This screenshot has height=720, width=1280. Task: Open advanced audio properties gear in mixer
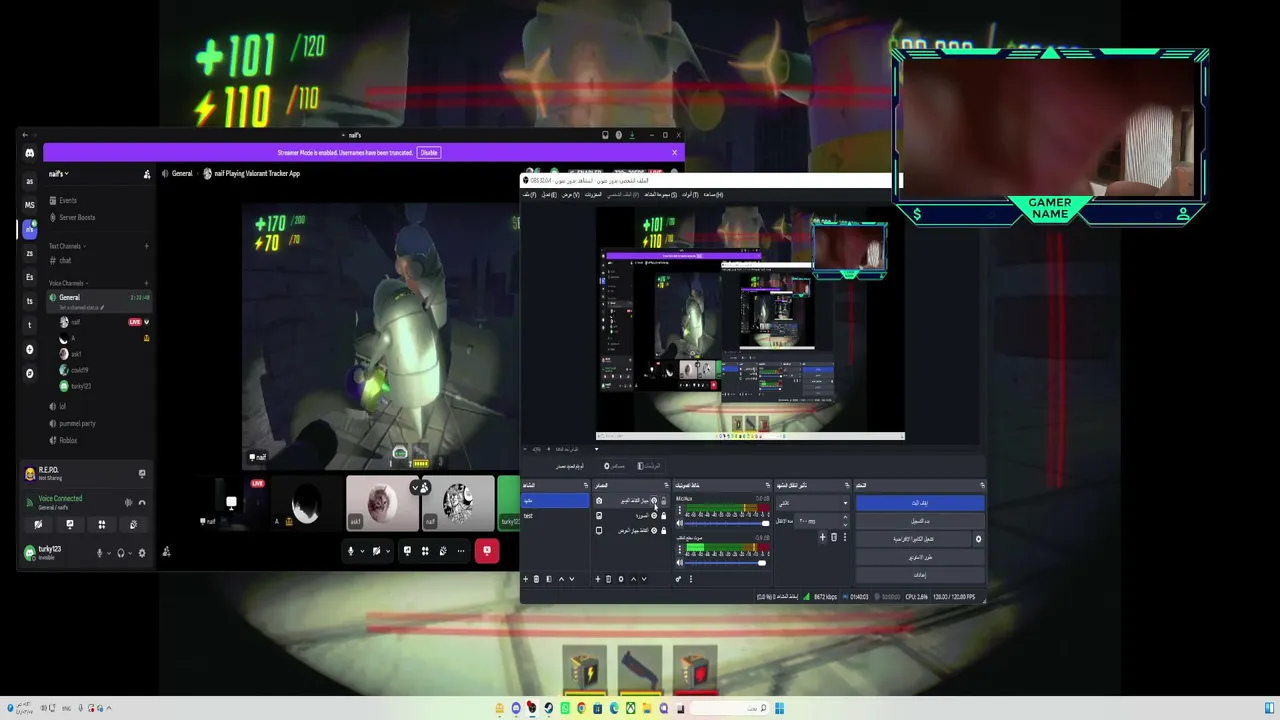(678, 579)
